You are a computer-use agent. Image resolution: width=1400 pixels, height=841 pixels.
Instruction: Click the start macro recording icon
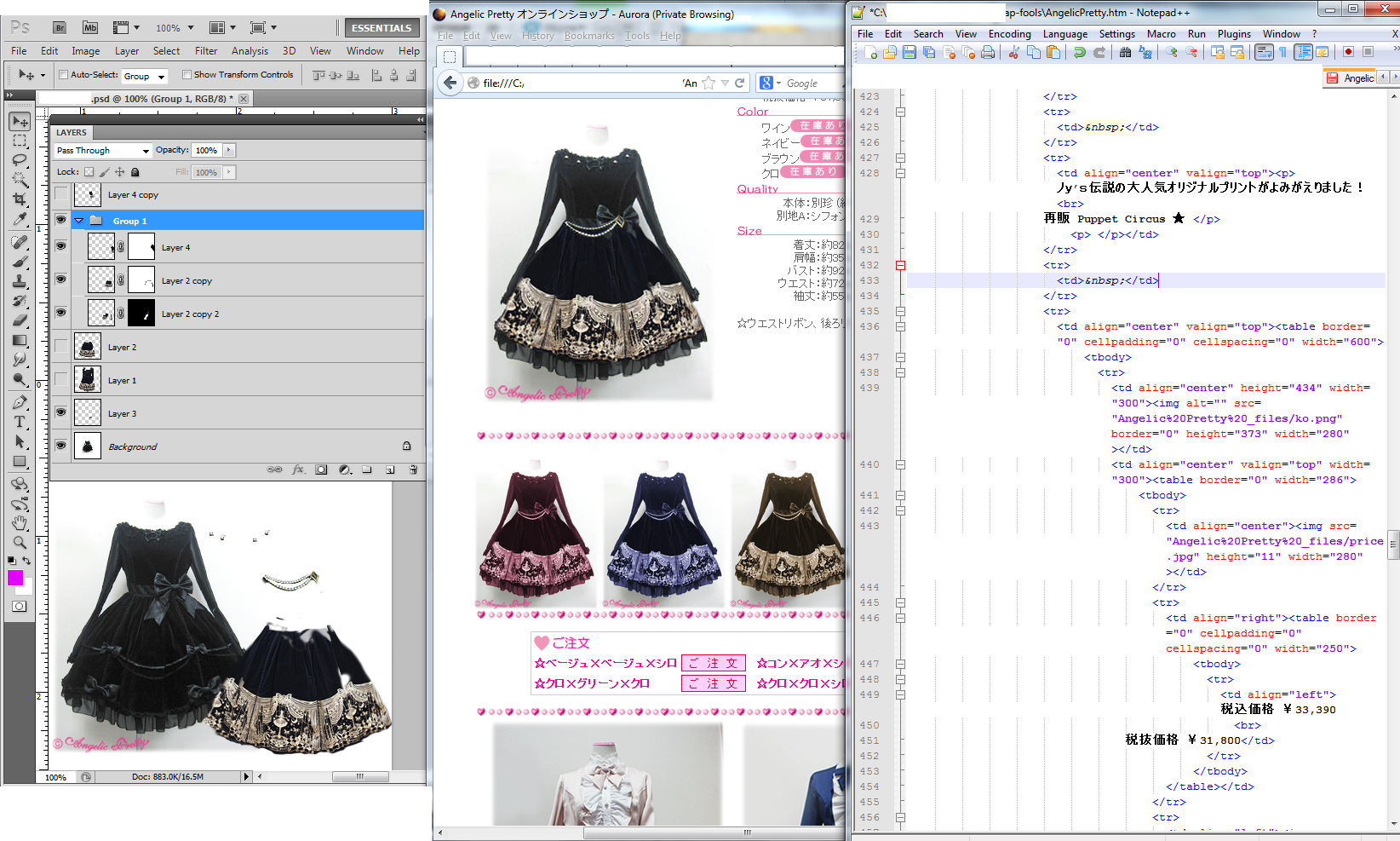1348,53
